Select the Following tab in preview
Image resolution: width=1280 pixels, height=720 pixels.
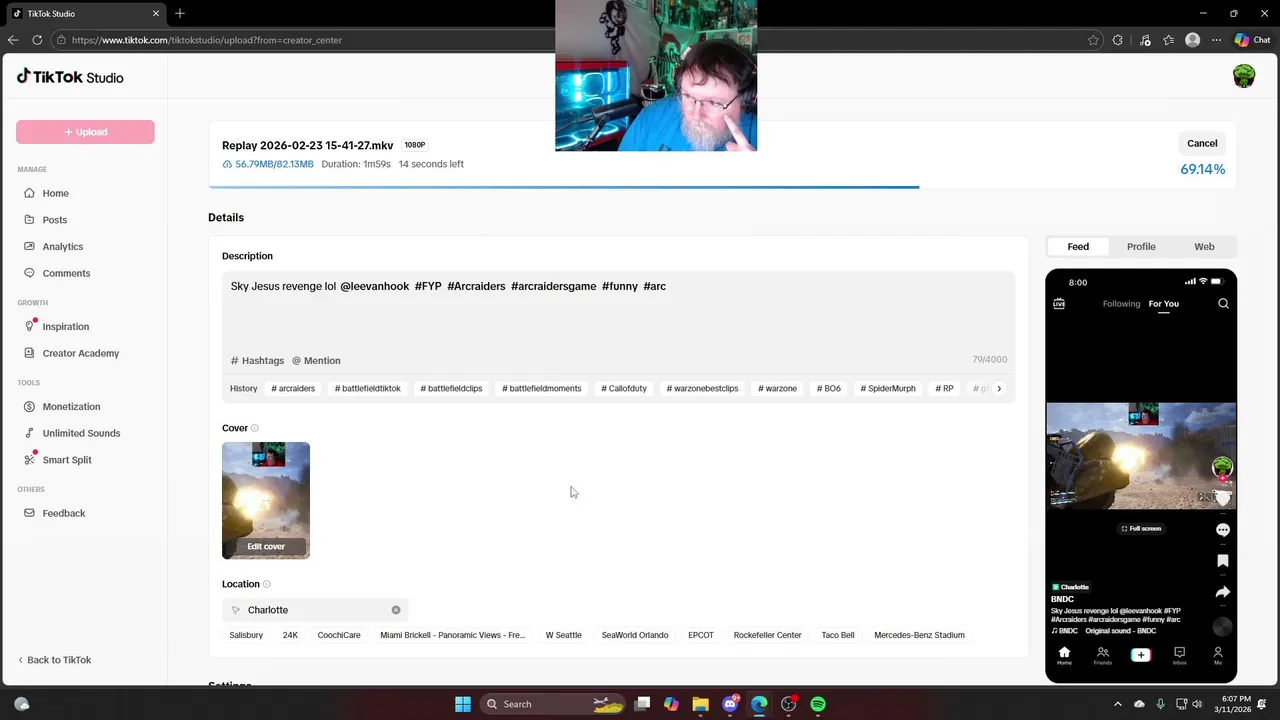1121,304
